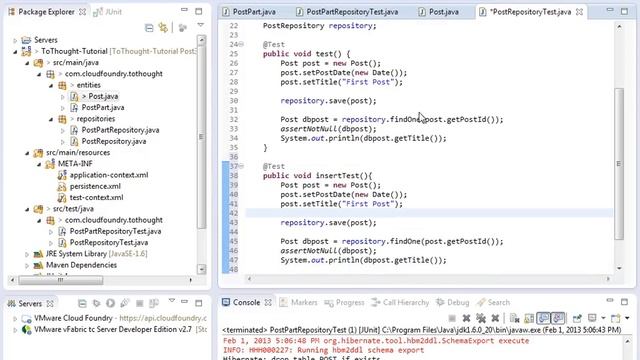Viewport: 640px width, 360px height.
Task: Clear the Console output
Action: point(514,318)
